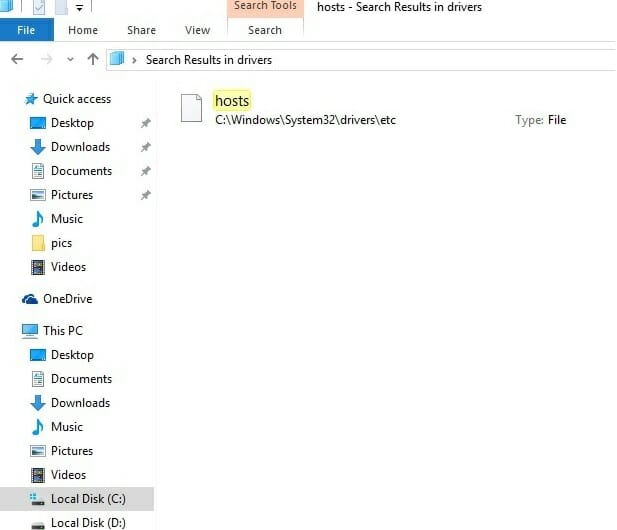Open Videos under This PC
The height and width of the screenshot is (530, 617).
pyautogui.click(x=68, y=475)
